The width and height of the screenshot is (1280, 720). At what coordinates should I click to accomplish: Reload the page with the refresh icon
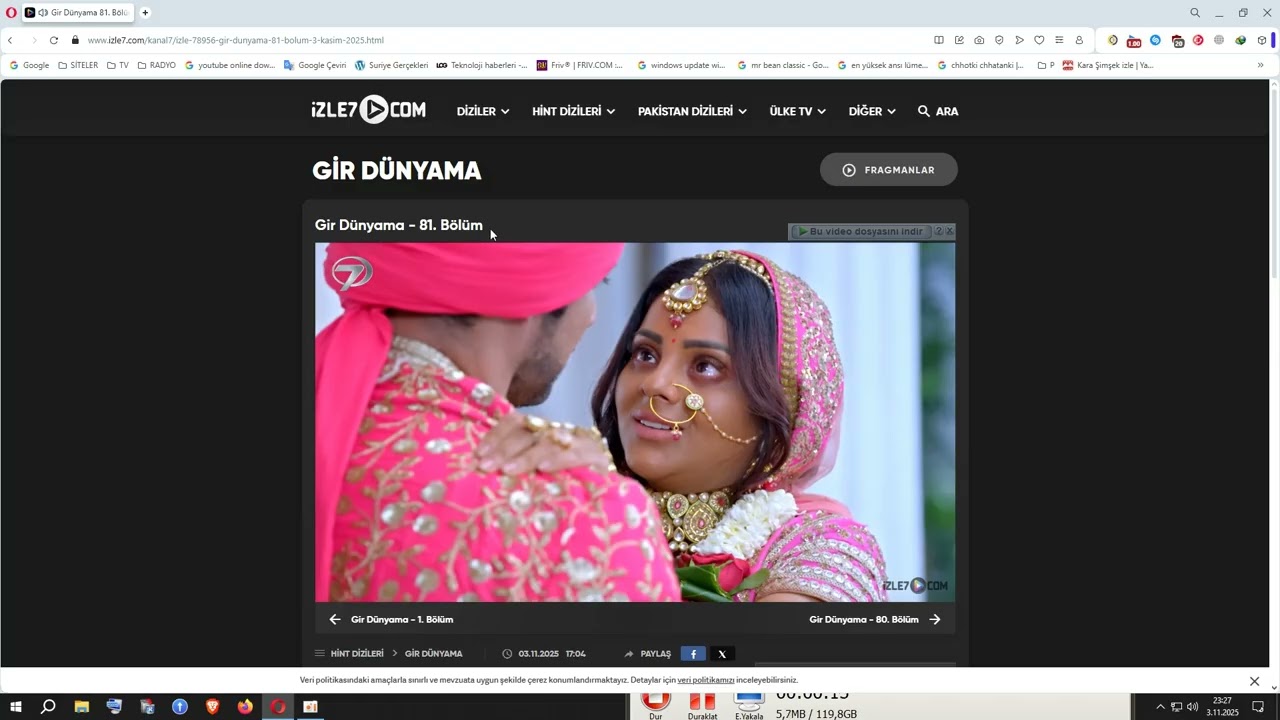54,40
